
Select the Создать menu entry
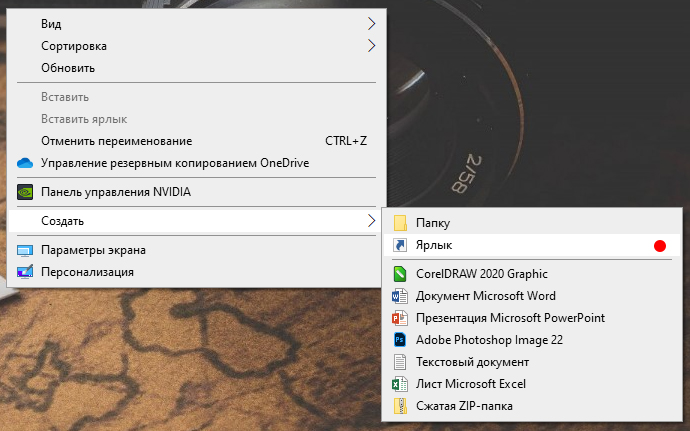pos(197,221)
